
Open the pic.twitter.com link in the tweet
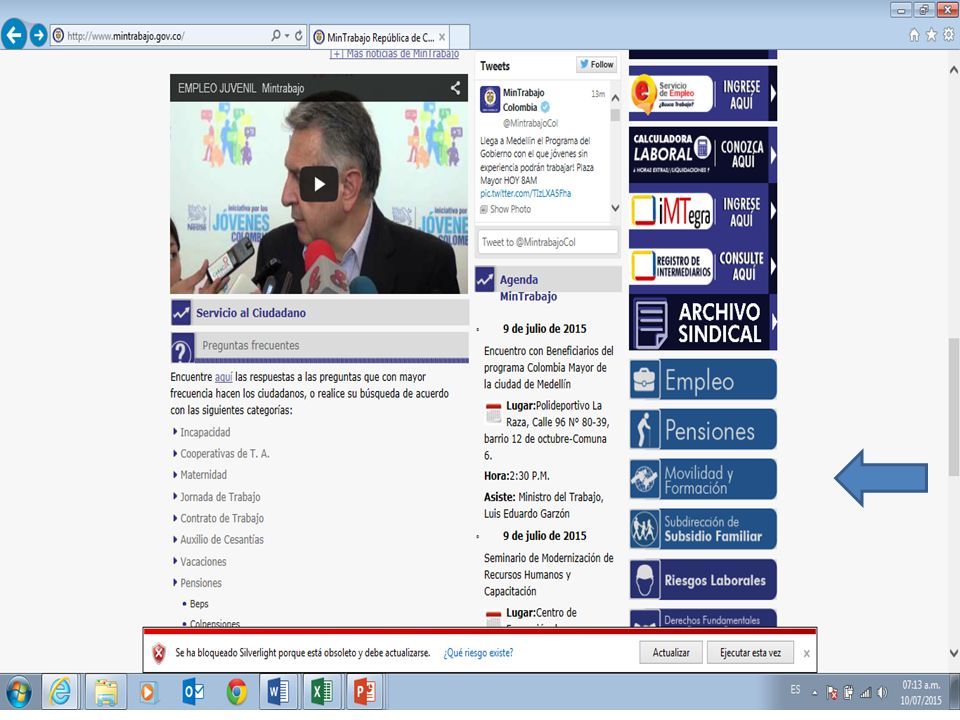click(525, 193)
